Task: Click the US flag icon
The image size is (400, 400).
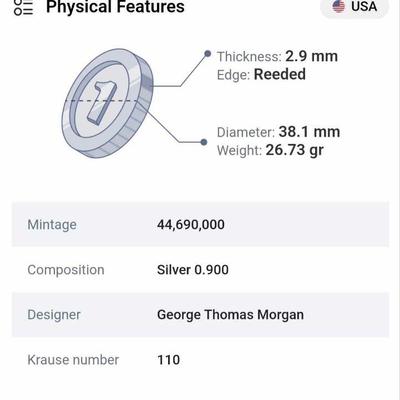Action: click(x=339, y=6)
